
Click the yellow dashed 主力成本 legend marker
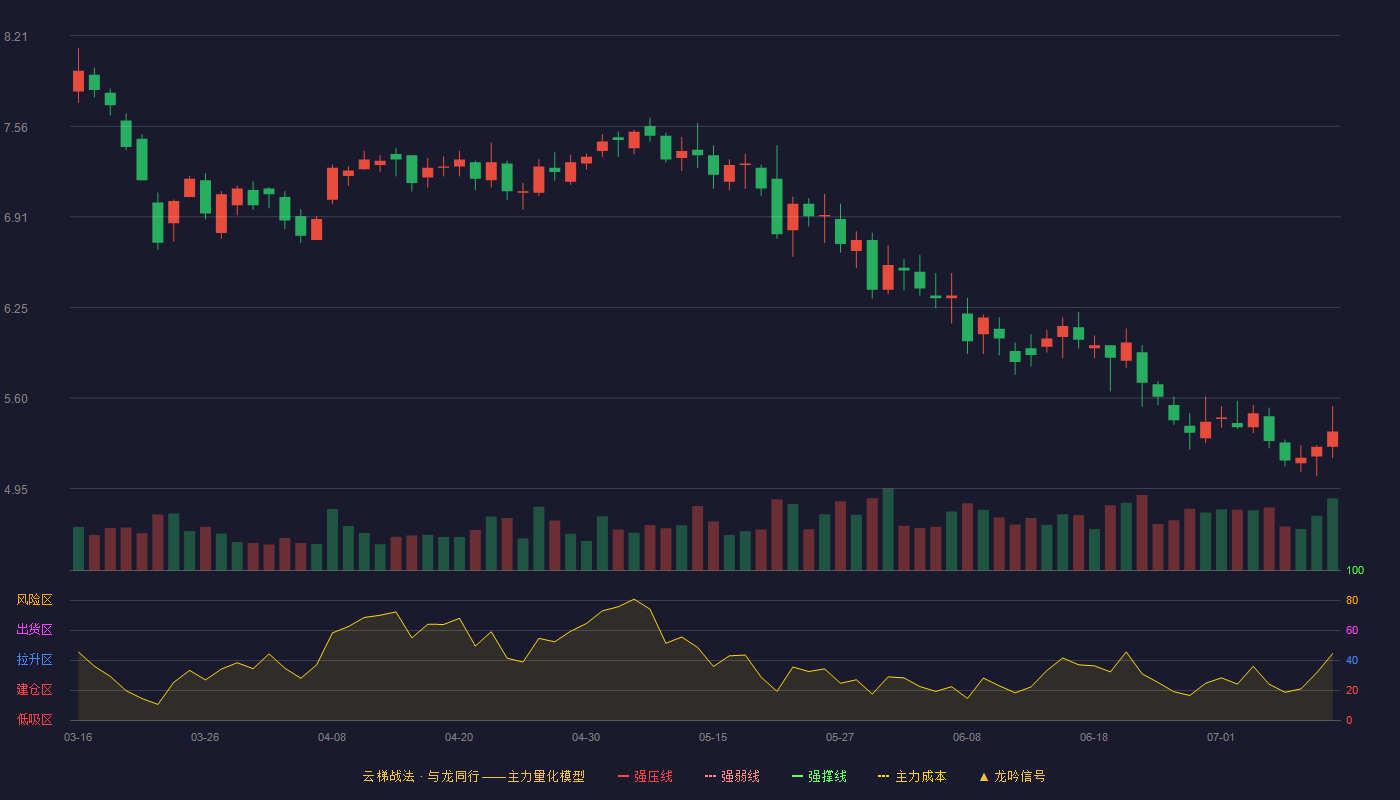point(884,776)
